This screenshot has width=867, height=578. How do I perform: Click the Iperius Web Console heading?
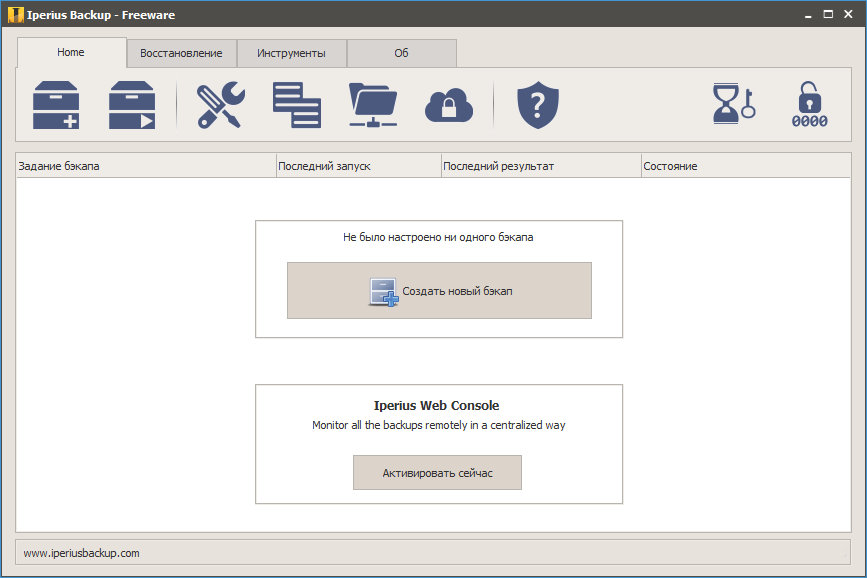tap(436, 405)
